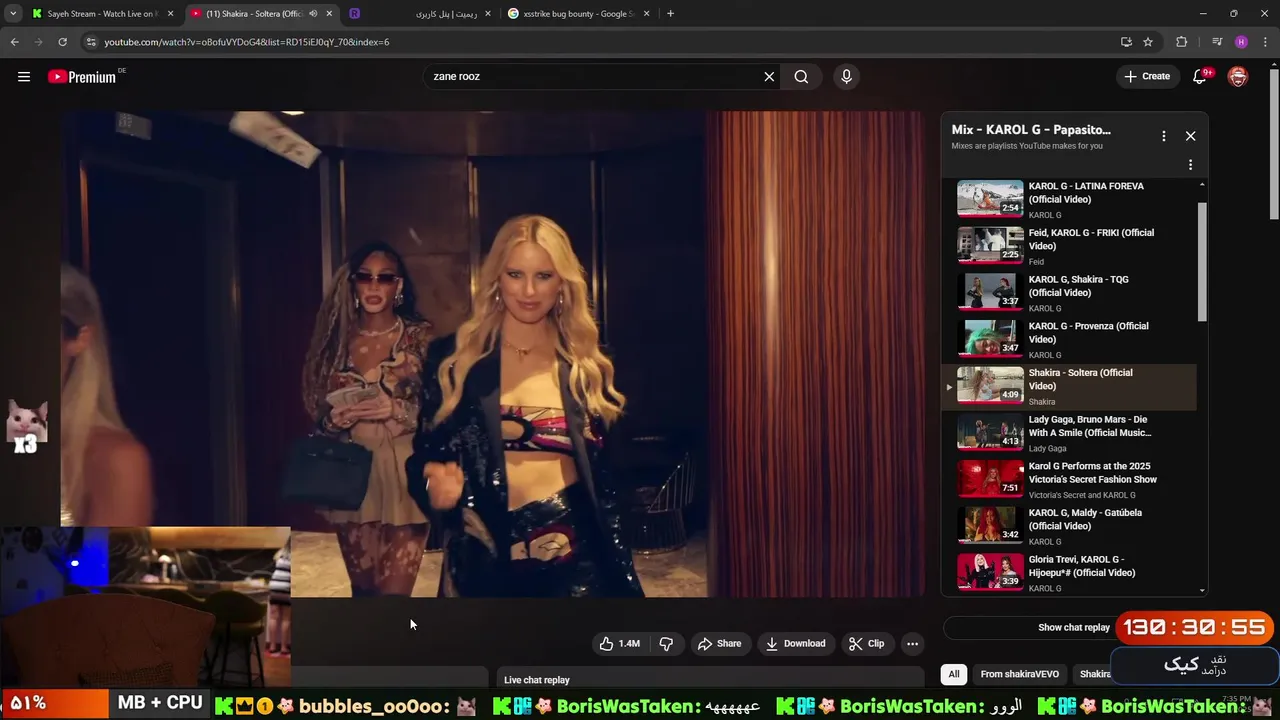This screenshot has height=720, width=1280.
Task: Close the Mix playlist panel
Action: [1190, 136]
